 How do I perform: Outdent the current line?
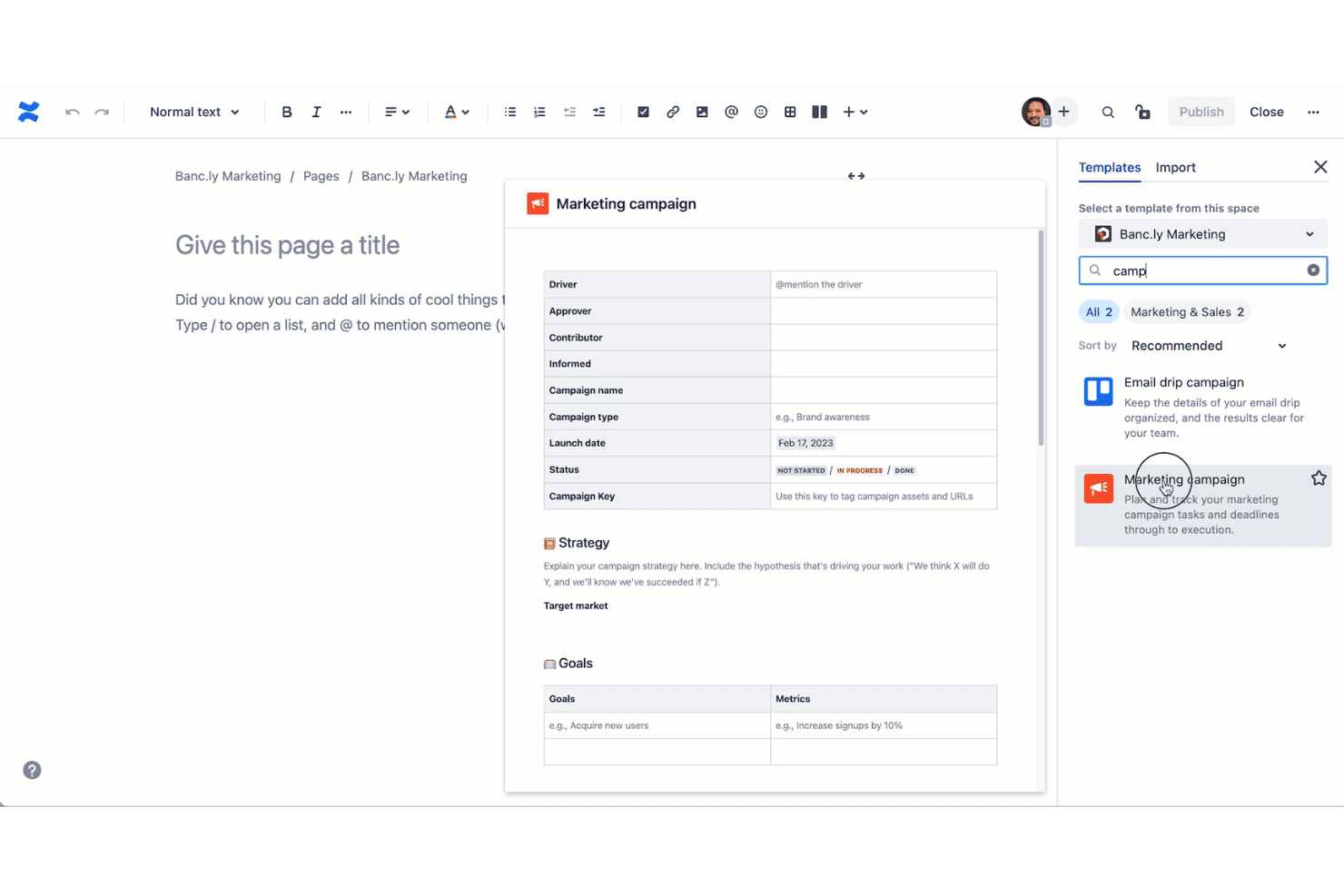point(569,112)
